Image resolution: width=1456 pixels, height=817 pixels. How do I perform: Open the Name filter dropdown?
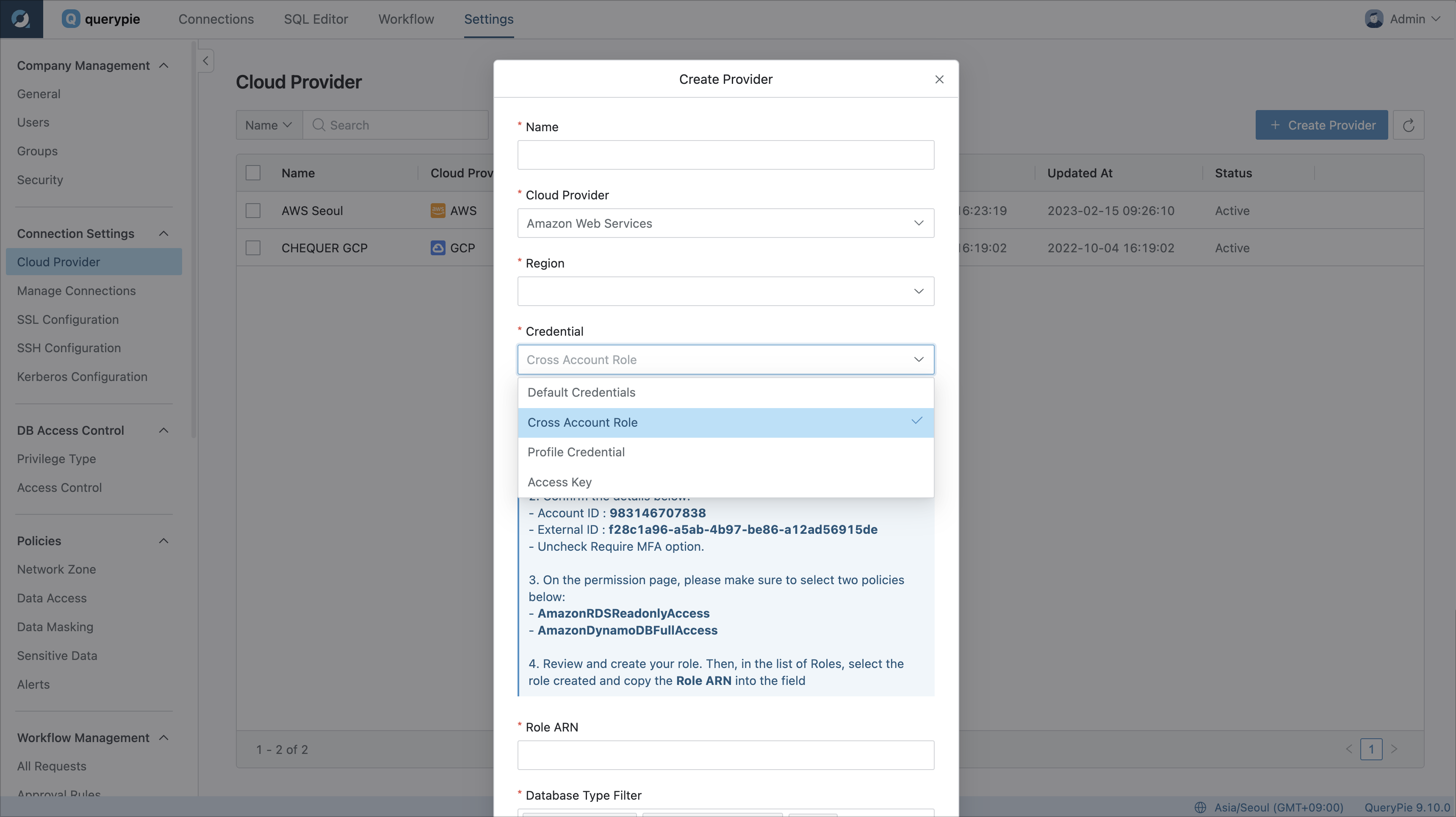(269, 125)
